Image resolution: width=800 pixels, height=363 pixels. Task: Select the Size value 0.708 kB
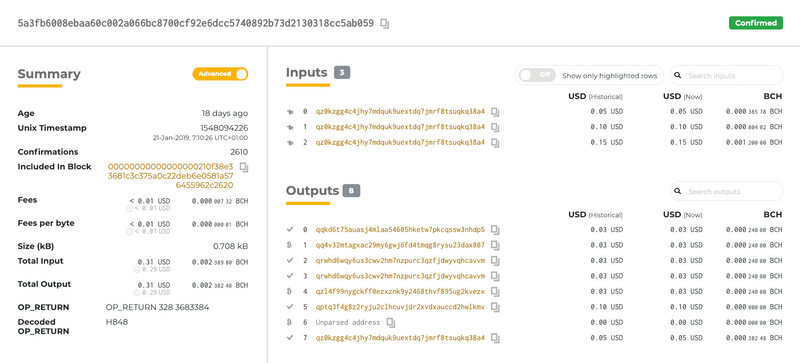(x=231, y=247)
